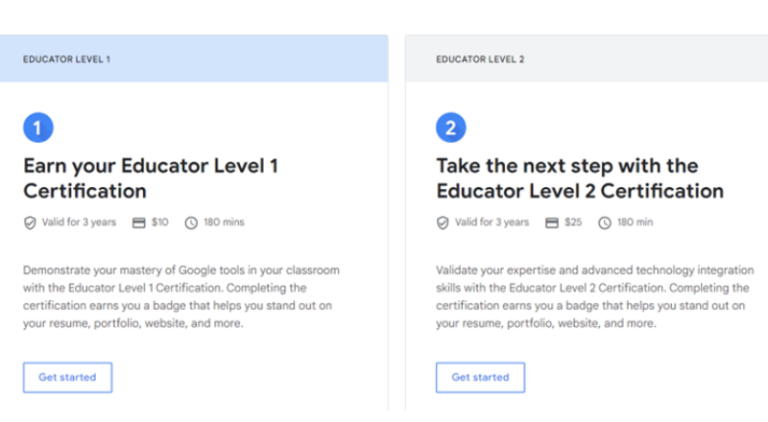Click the credit card icon beside $25
768x422 pixels.
[x=552, y=222]
